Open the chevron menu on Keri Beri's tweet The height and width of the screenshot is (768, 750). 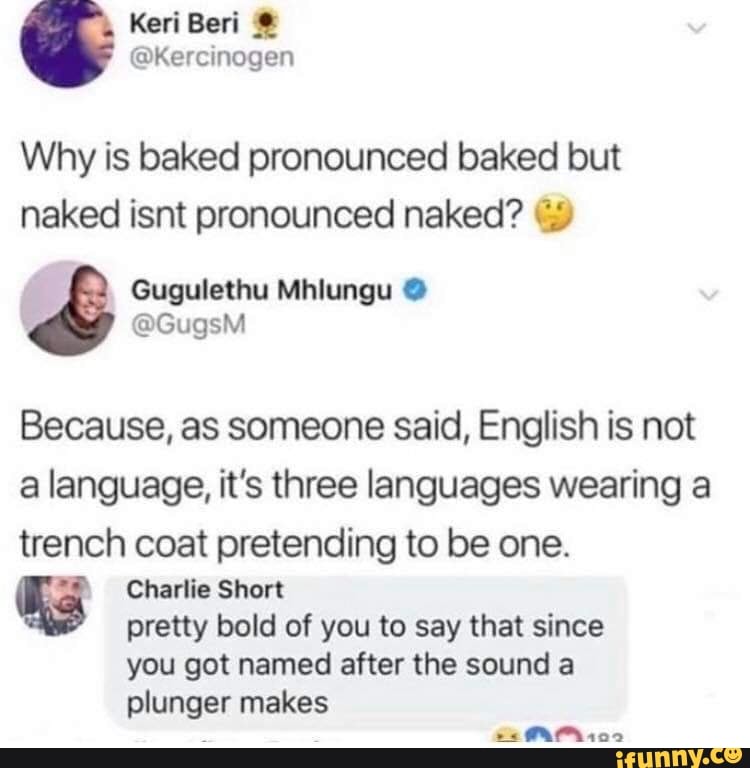[x=696, y=28]
